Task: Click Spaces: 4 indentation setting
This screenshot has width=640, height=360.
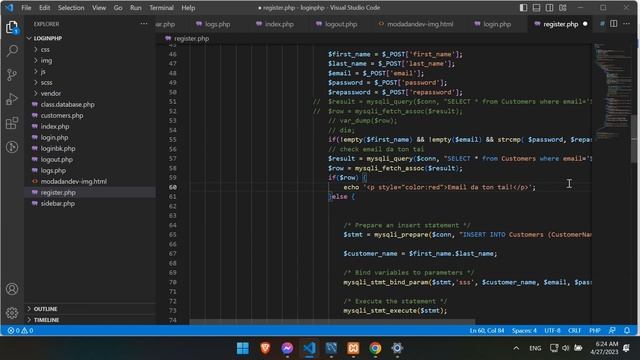Action: click(524, 330)
